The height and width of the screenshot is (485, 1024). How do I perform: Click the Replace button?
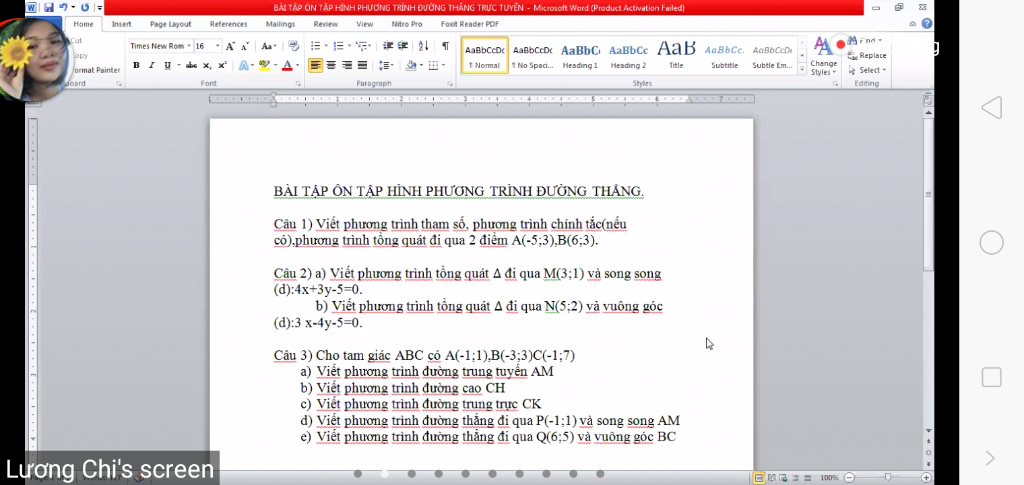tap(867, 55)
